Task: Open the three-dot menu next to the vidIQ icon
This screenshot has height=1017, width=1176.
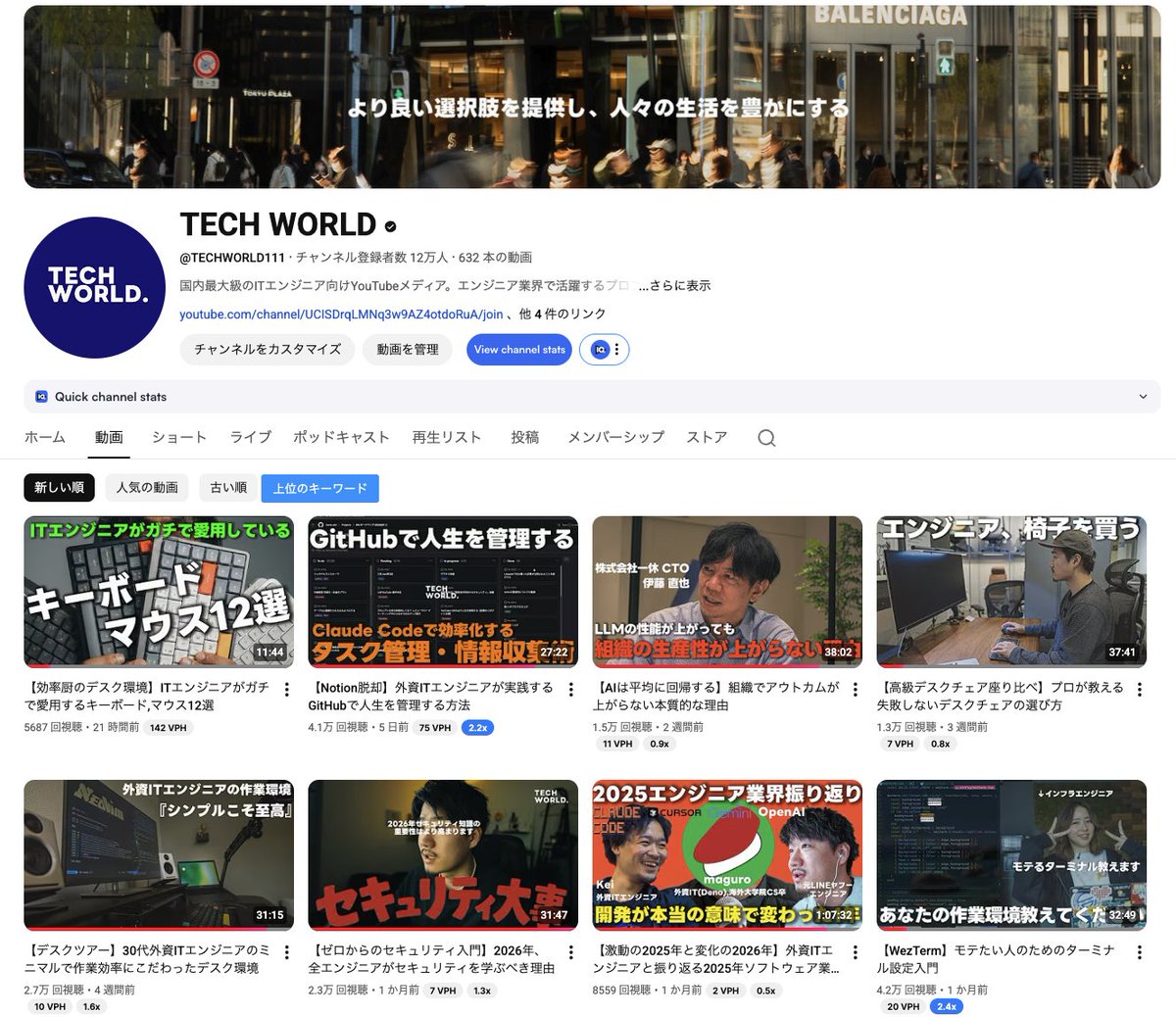Action: (615, 349)
